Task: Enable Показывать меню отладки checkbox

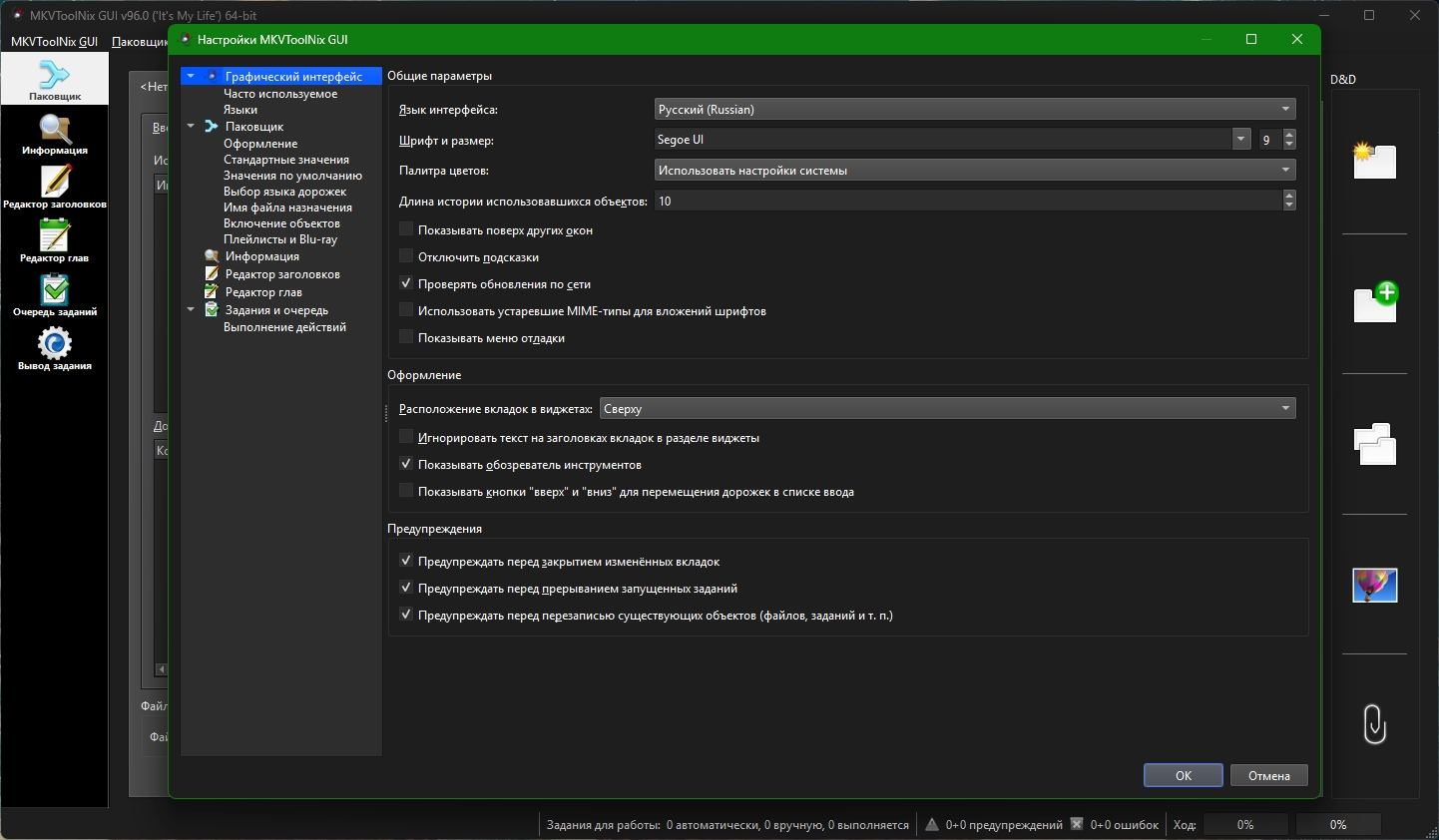Action: point(406,337)
